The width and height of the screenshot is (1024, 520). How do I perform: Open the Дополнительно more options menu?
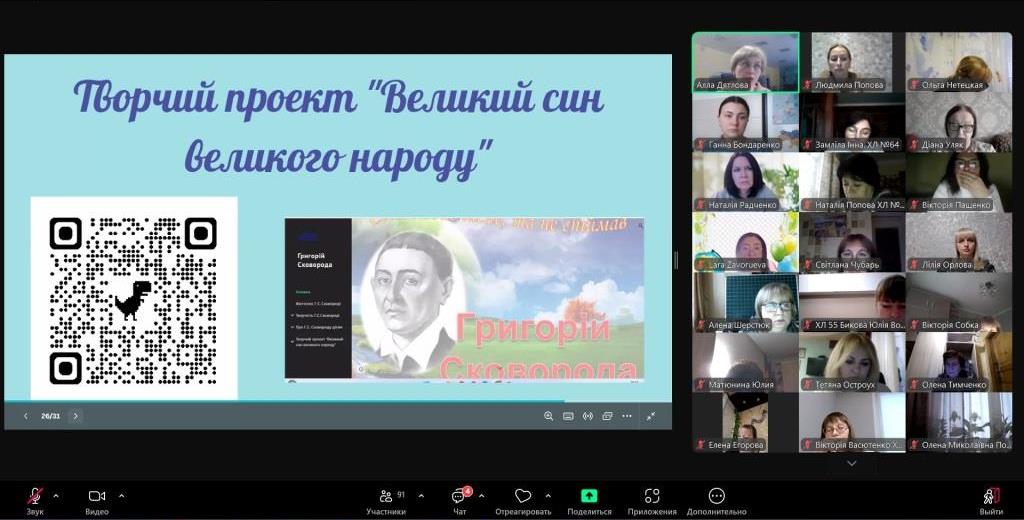coord(716,501)
